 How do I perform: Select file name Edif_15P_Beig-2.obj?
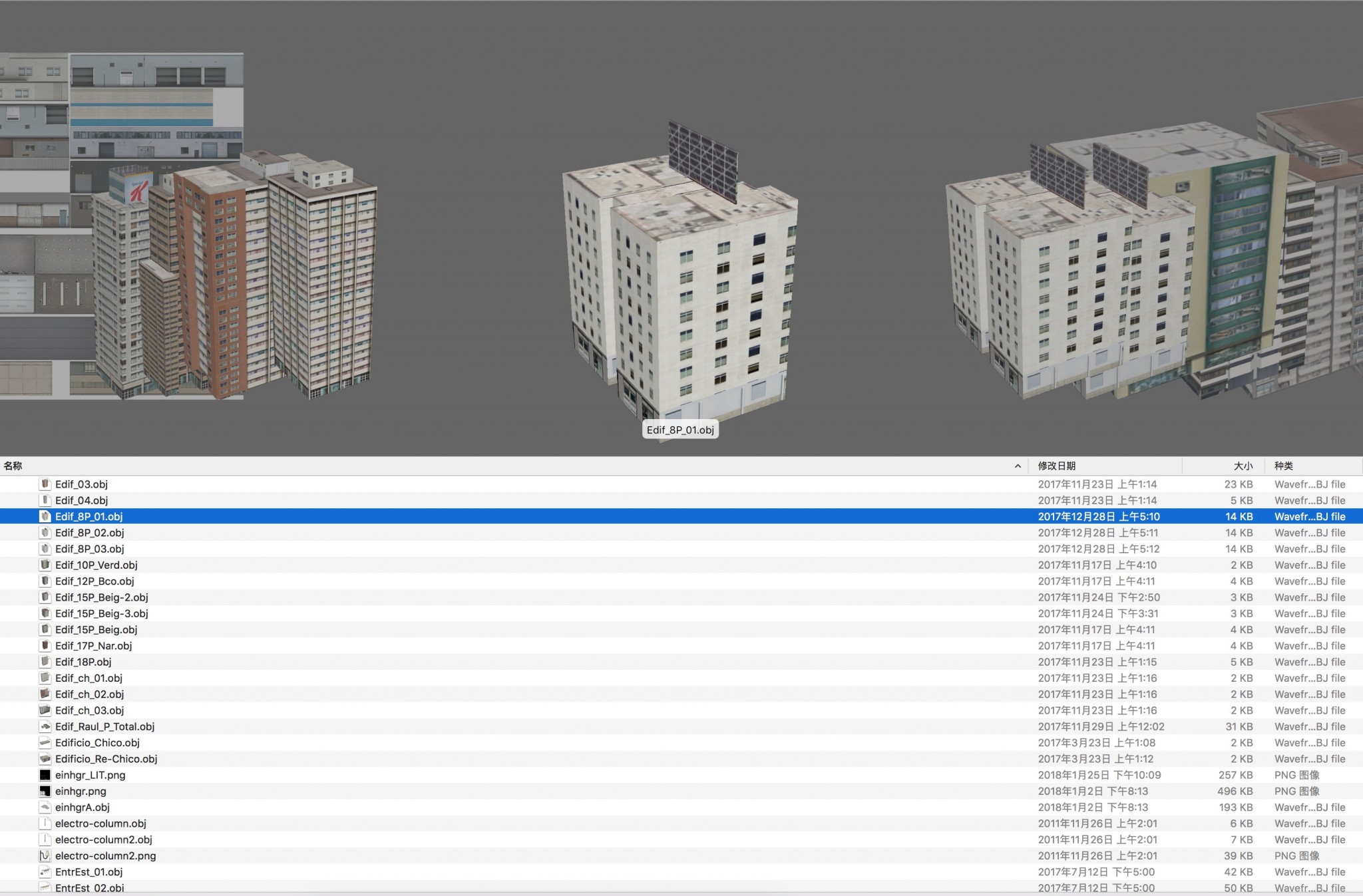tap(102, 597)
